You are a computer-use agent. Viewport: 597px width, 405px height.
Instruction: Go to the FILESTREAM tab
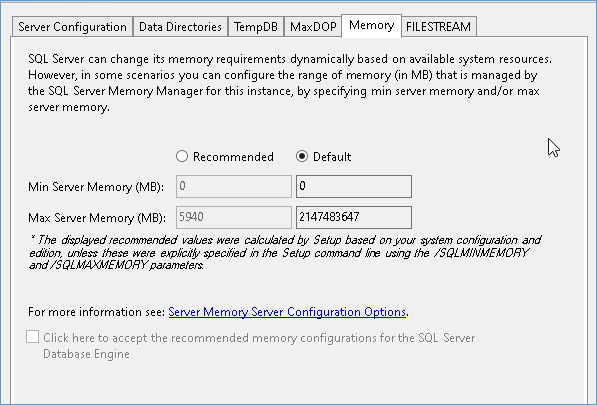(x=438, y=27)
